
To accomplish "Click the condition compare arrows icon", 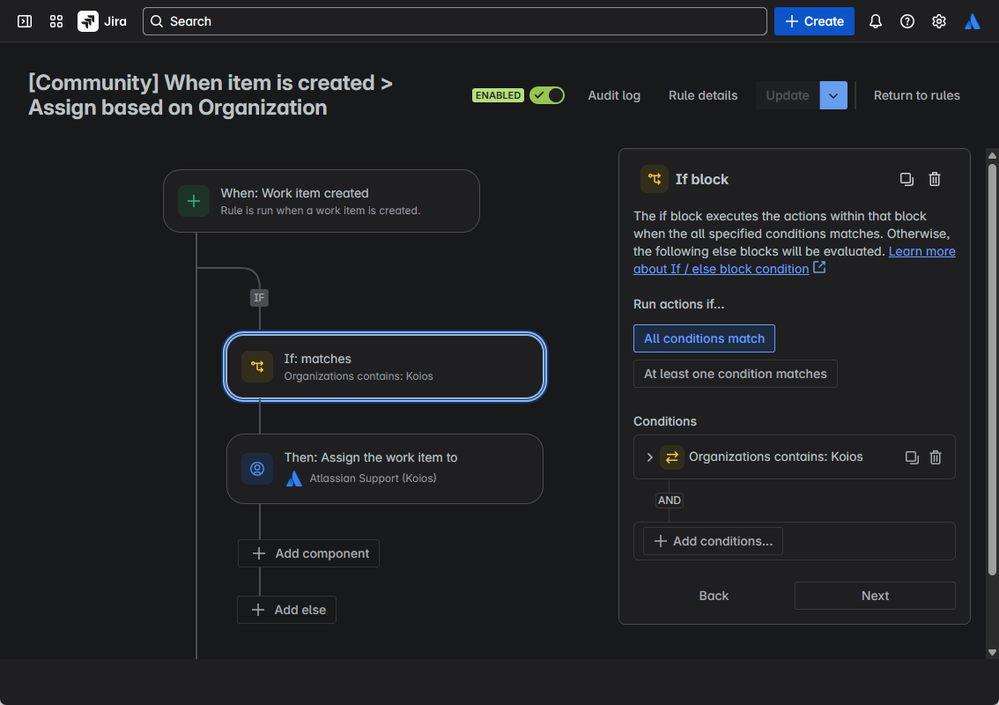I will [x=672, y=457].
